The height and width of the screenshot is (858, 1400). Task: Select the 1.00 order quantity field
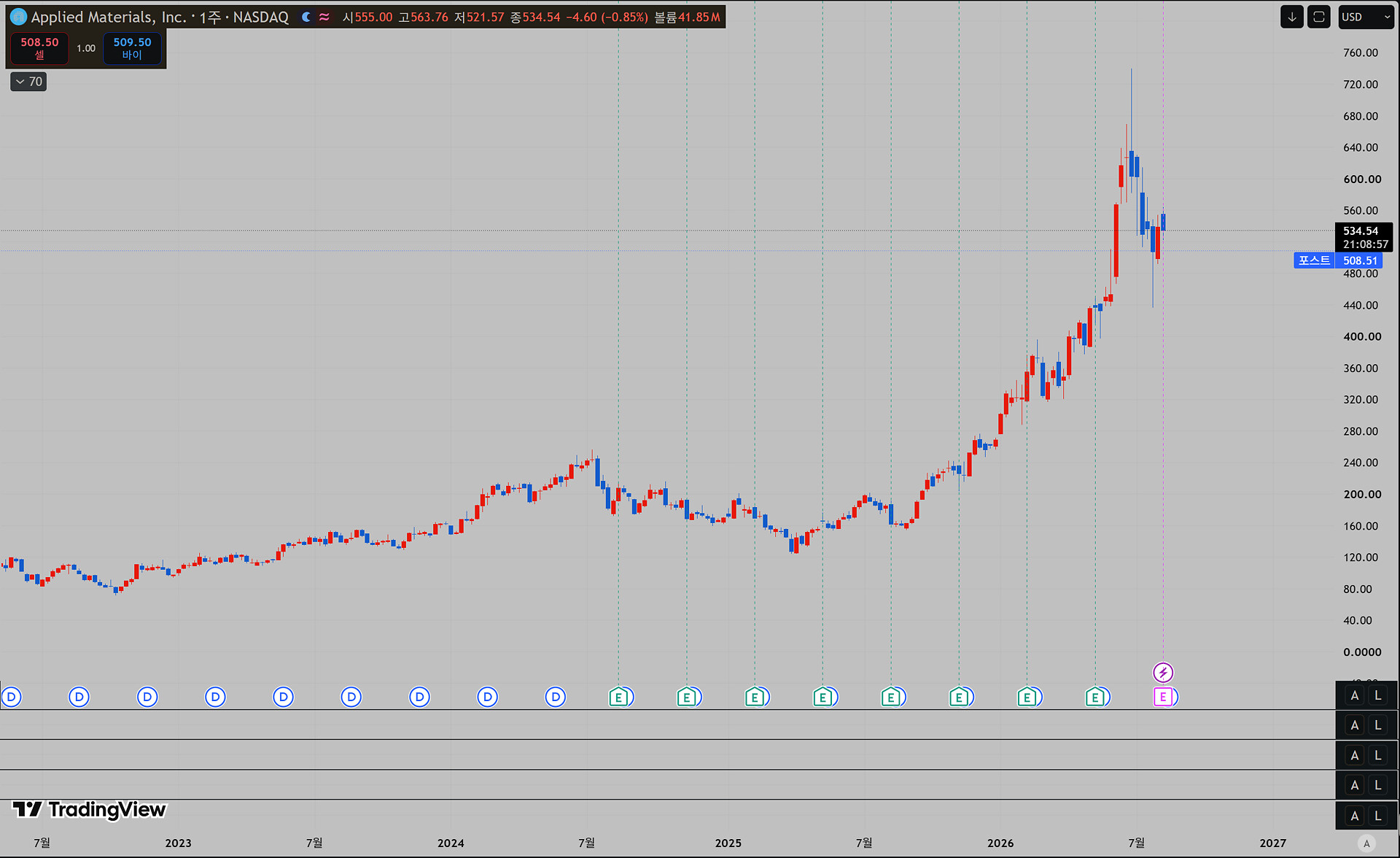point(86,48)
